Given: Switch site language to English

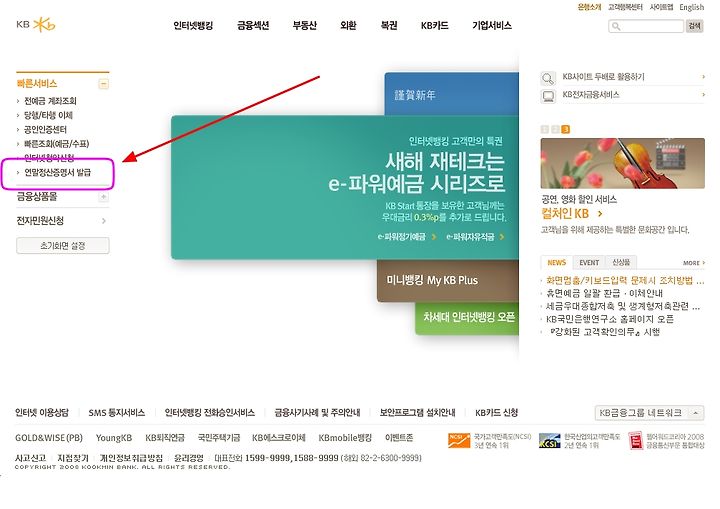Looking at the screenshot, I should [692, 7].
